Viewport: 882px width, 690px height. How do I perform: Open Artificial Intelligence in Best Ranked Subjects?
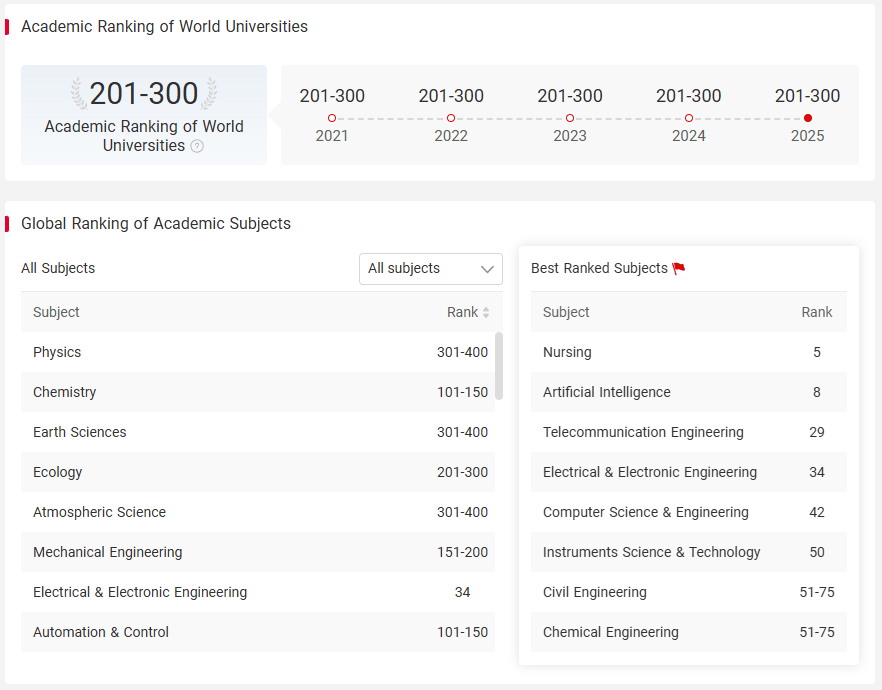coord(688,392)
